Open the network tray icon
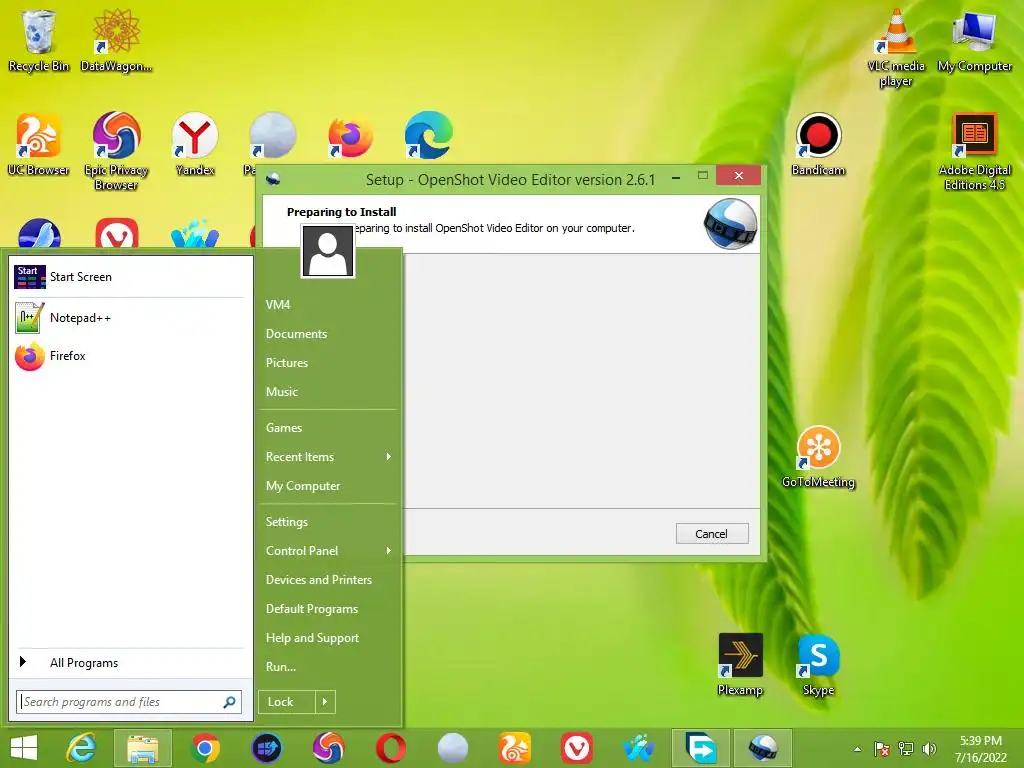This screenshot has width=1024, height=768. point(906,749)
